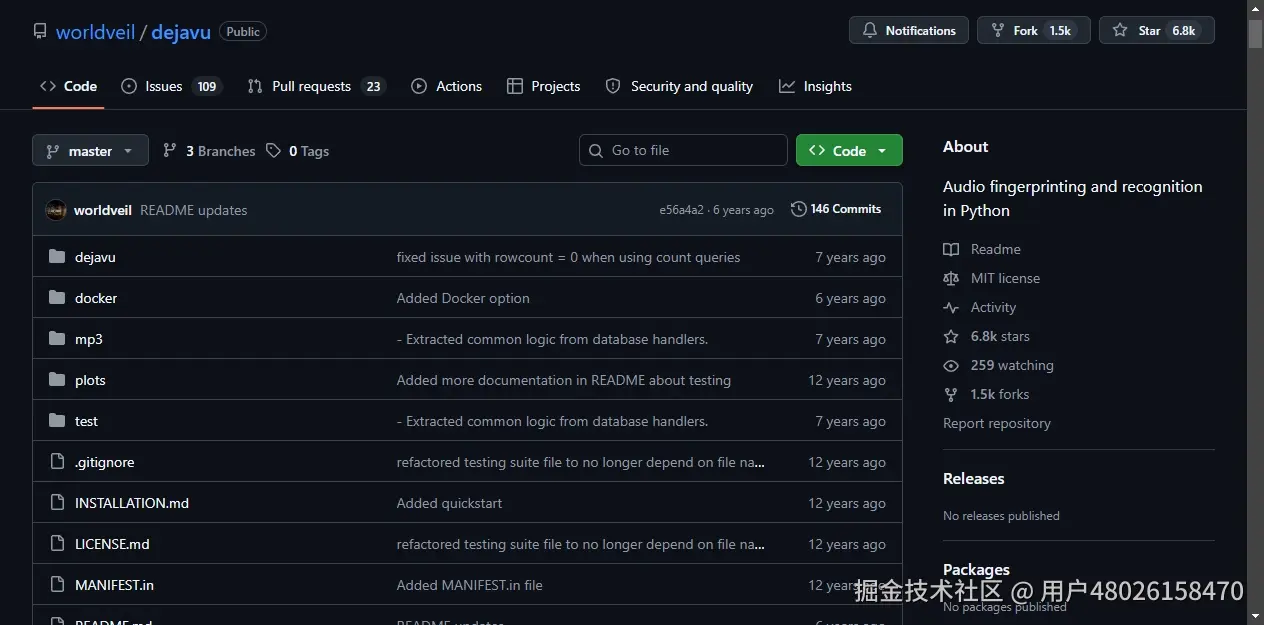Open the Releases heading link

tap(973, 478)
